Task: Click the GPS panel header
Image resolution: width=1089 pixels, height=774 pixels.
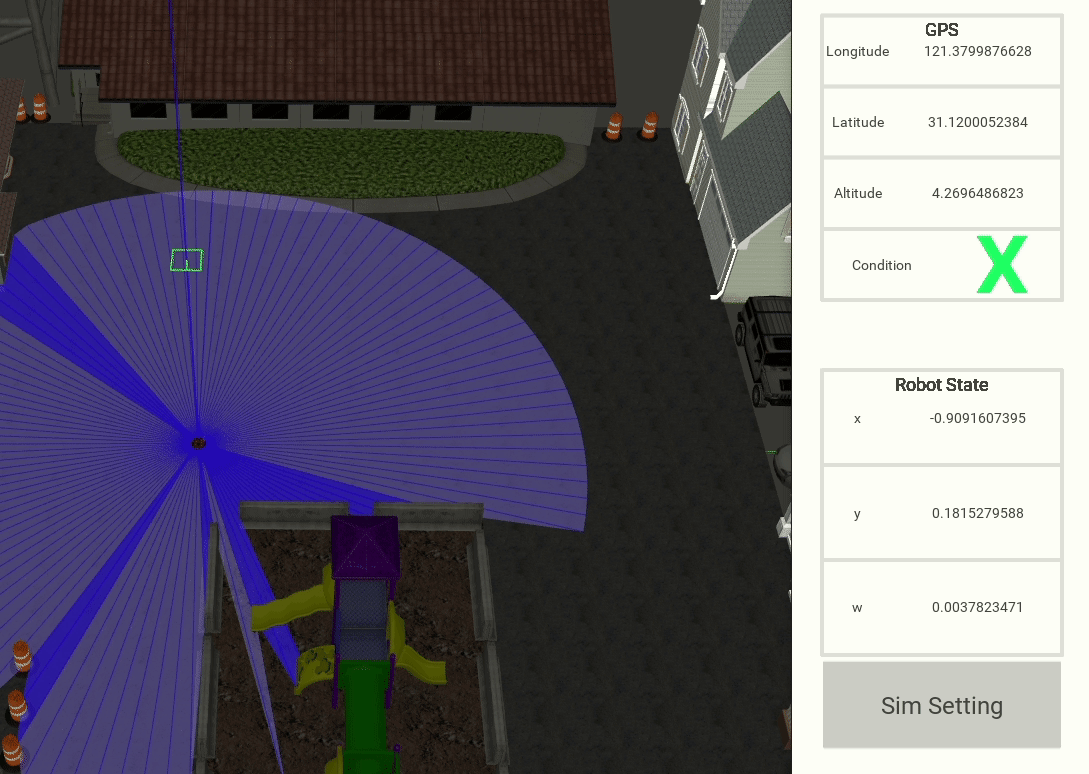Action: 941,31
